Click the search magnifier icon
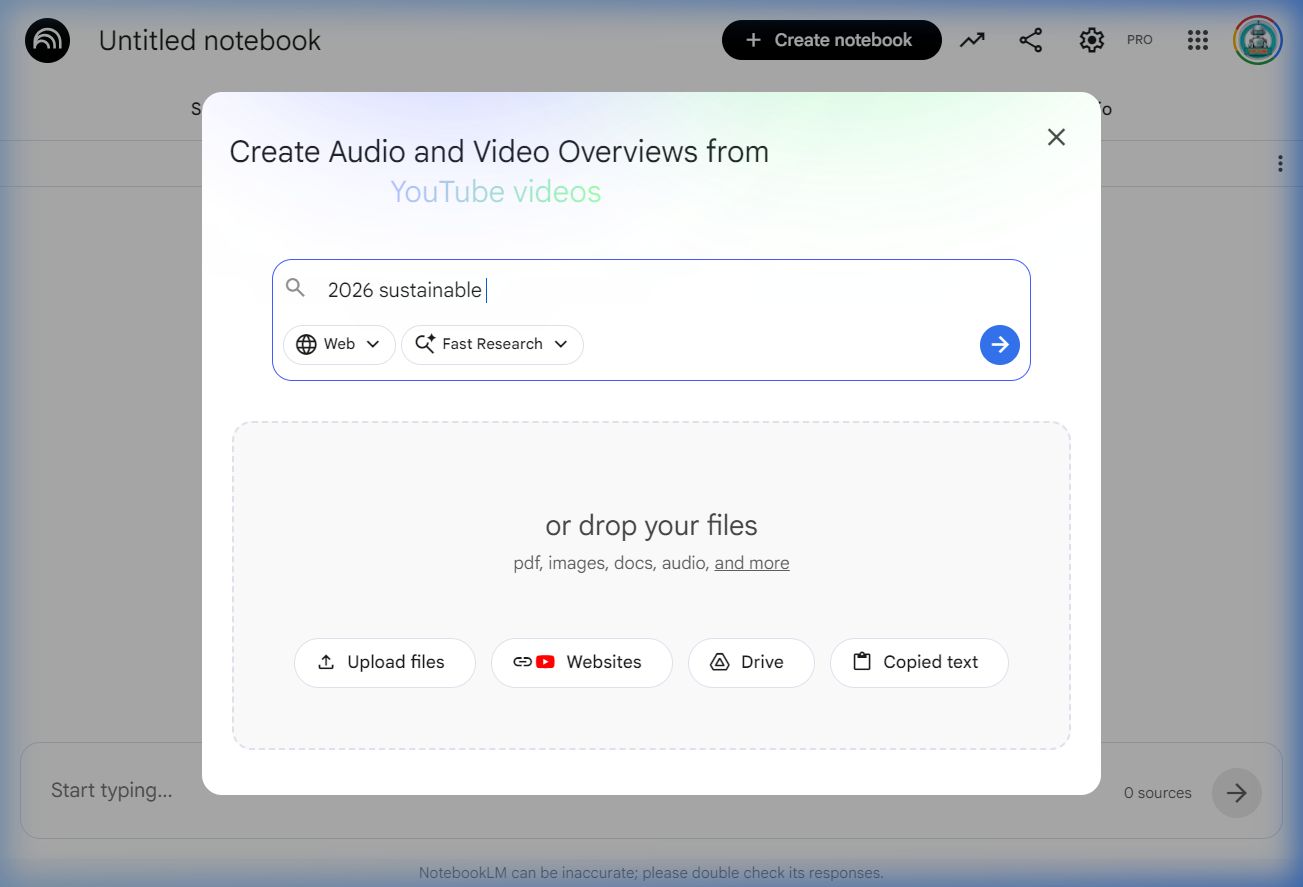 pyautogui.click(x=295, y=289)
